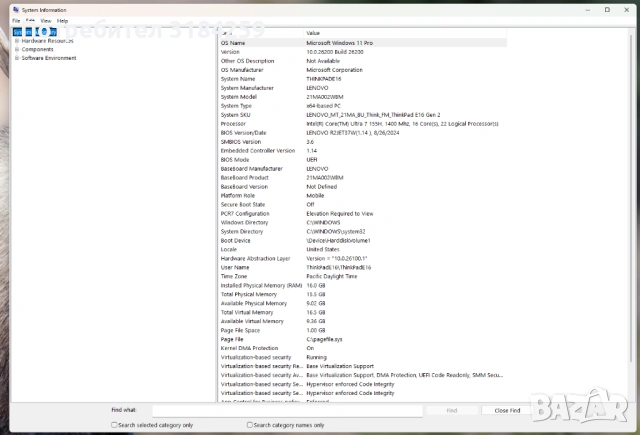Select the Total Virtual Memory row

[x=362, y=312]
